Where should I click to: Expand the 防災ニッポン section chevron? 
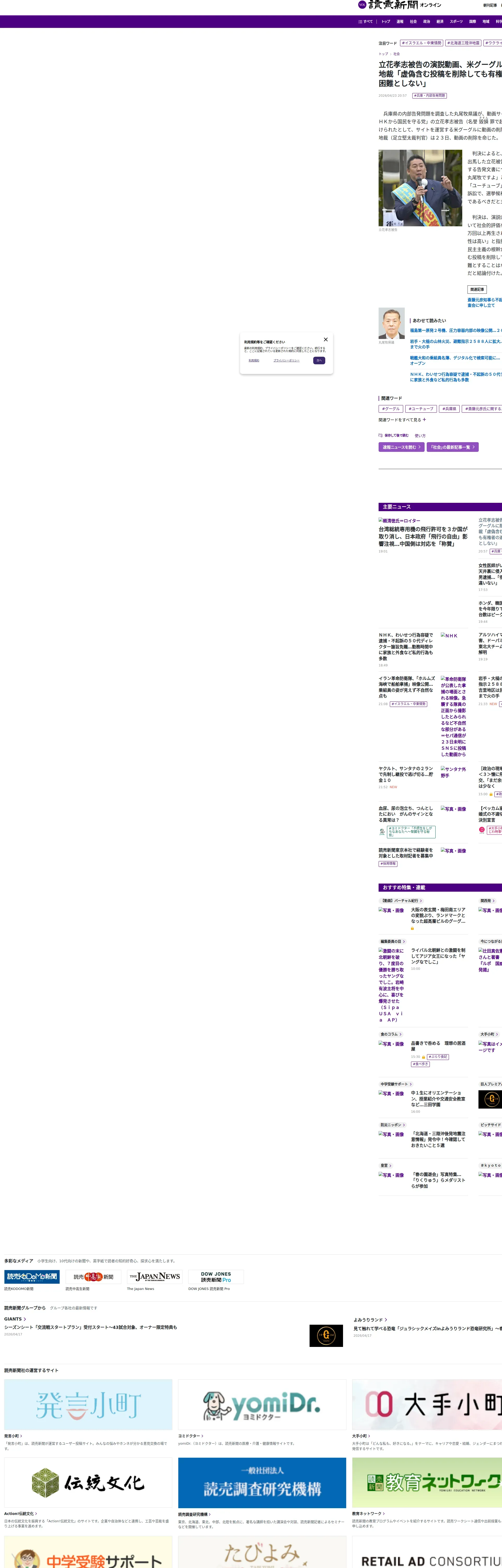pos(404,1125)
